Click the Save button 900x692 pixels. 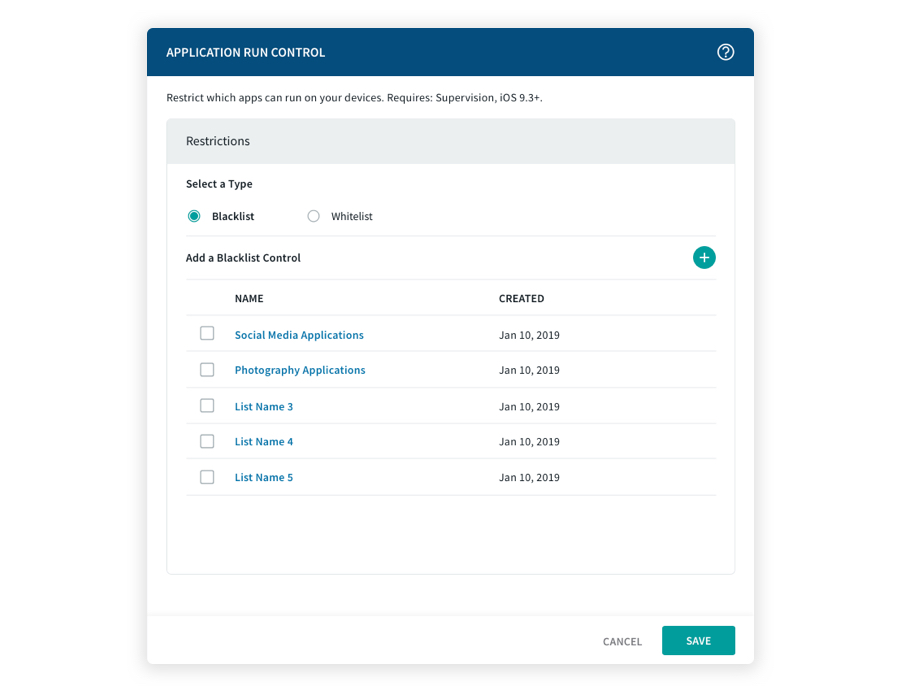698,641
